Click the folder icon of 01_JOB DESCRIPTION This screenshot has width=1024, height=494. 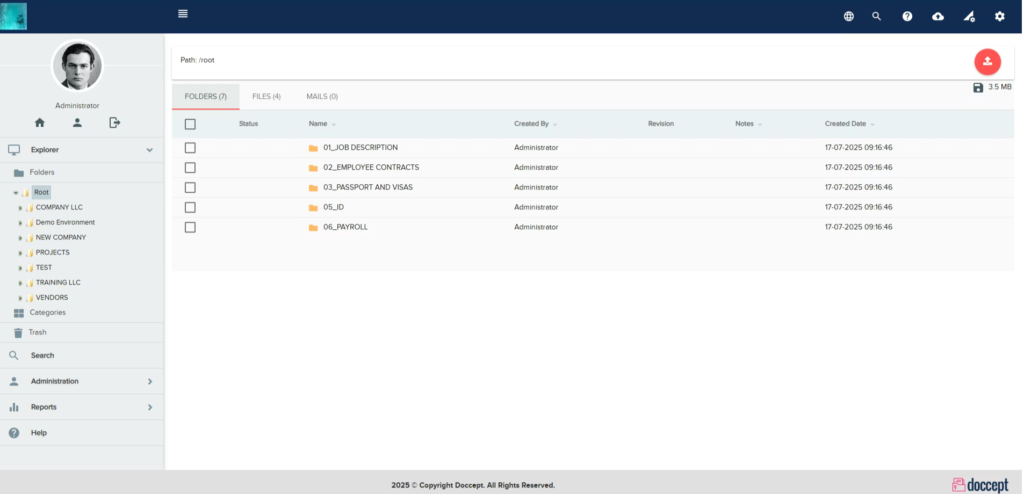coord(313,148)
